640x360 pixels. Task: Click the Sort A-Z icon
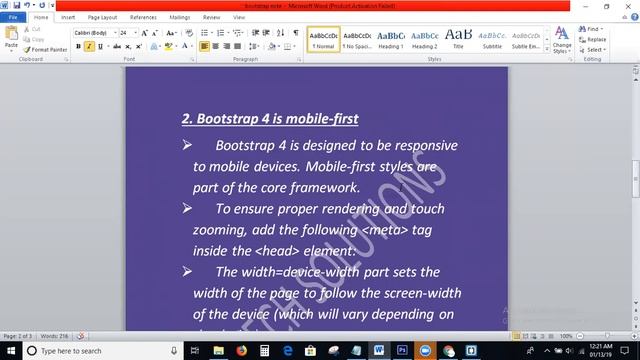(x=280, y=33)
